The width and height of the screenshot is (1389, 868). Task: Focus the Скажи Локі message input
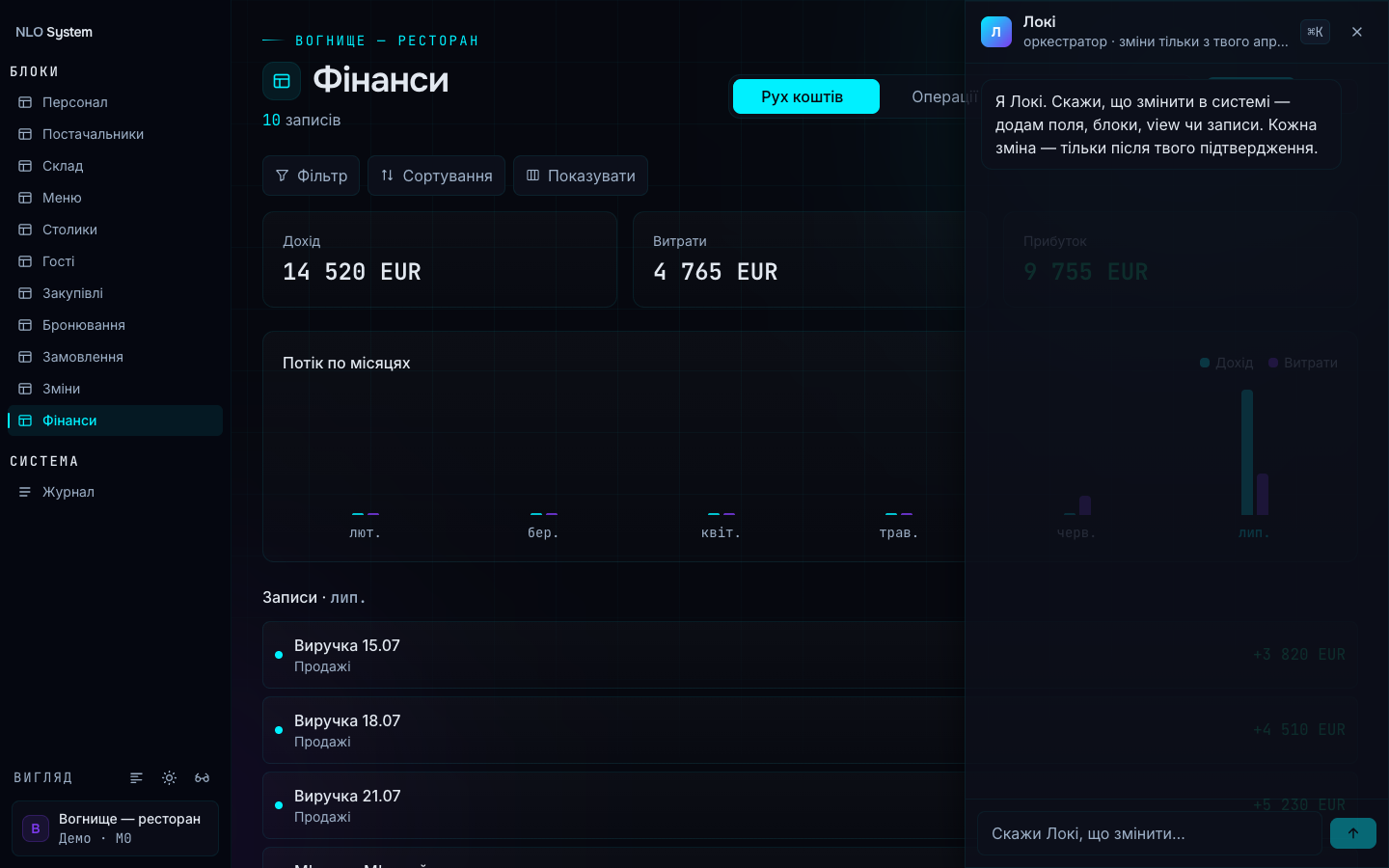(1150, 833)
